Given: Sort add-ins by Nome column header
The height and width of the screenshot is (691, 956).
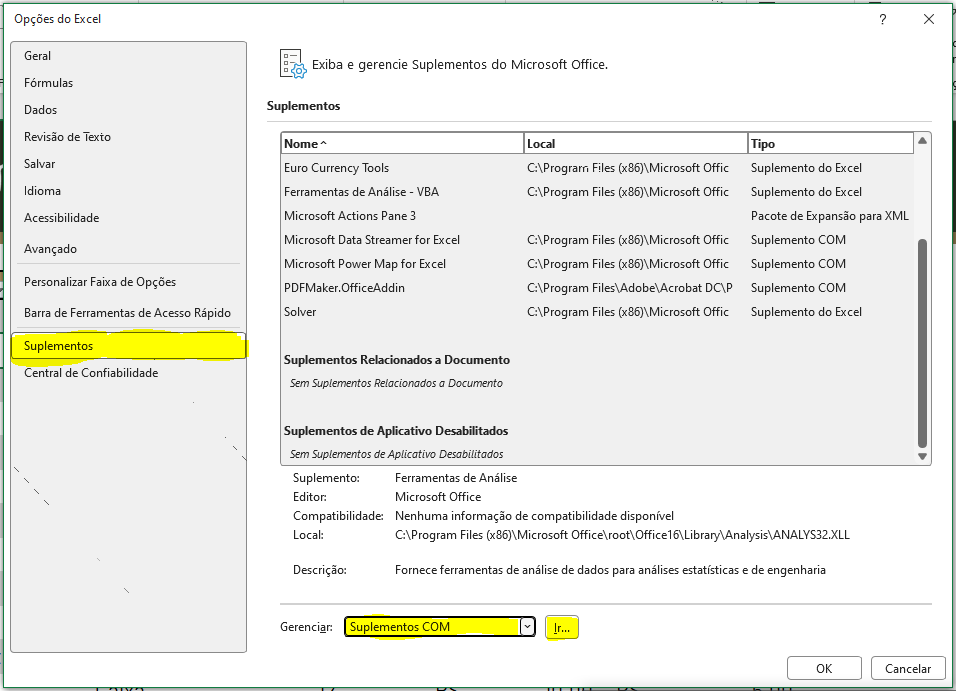Looking at the screenshot, I should (x=402, y=143).
